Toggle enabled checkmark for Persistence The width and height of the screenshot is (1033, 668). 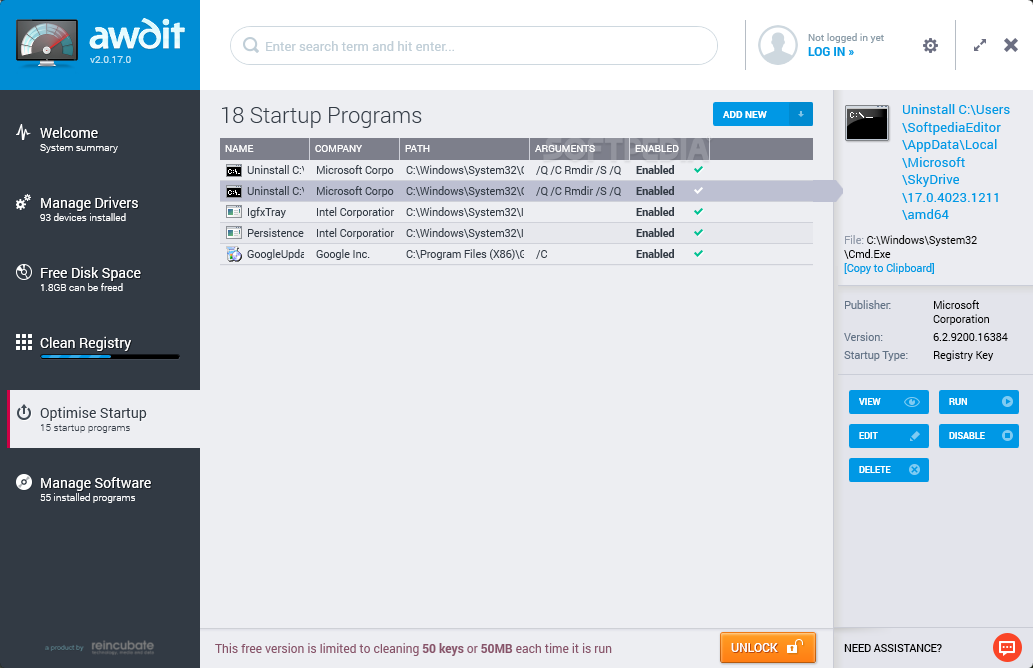(698, 233)
